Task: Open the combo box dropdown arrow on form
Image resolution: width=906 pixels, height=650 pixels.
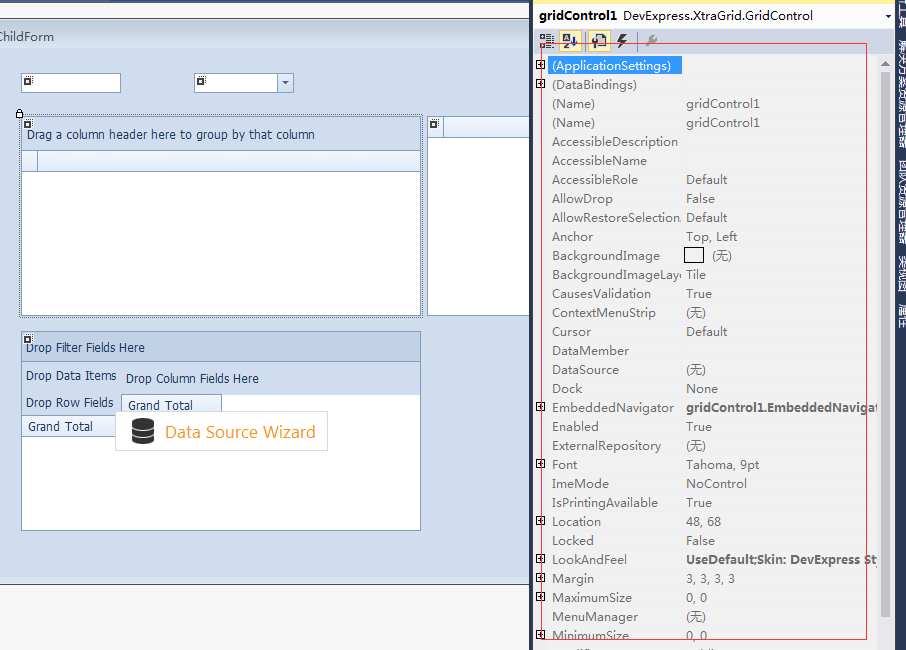Action: [285, 83]
